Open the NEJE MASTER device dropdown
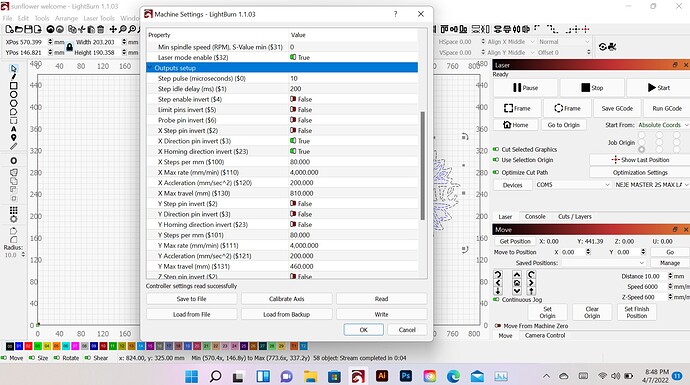The height and width of the screenshot is (385, 690). tap(651, 185)
